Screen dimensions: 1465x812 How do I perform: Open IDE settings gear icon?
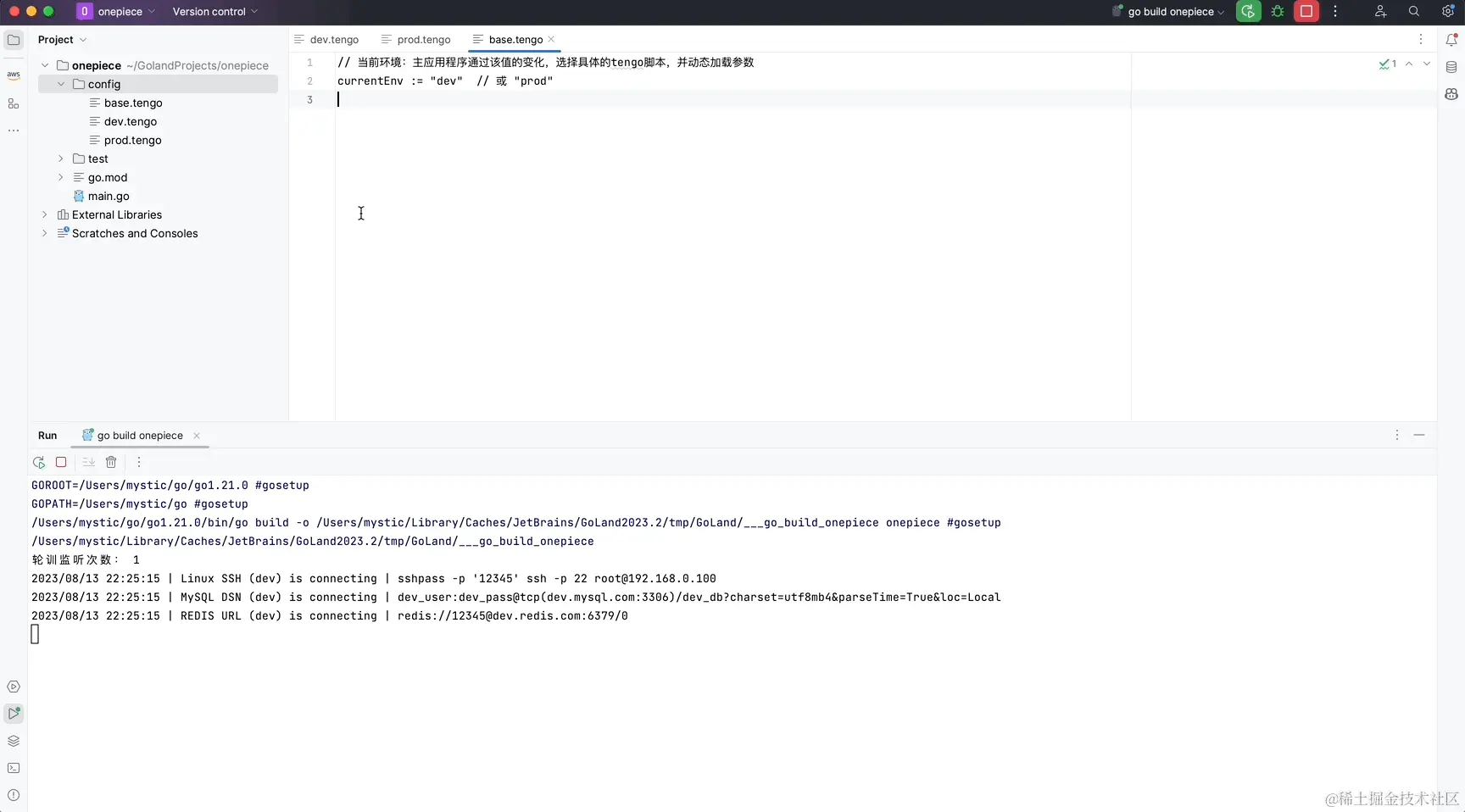click(x=1448, y=12)
